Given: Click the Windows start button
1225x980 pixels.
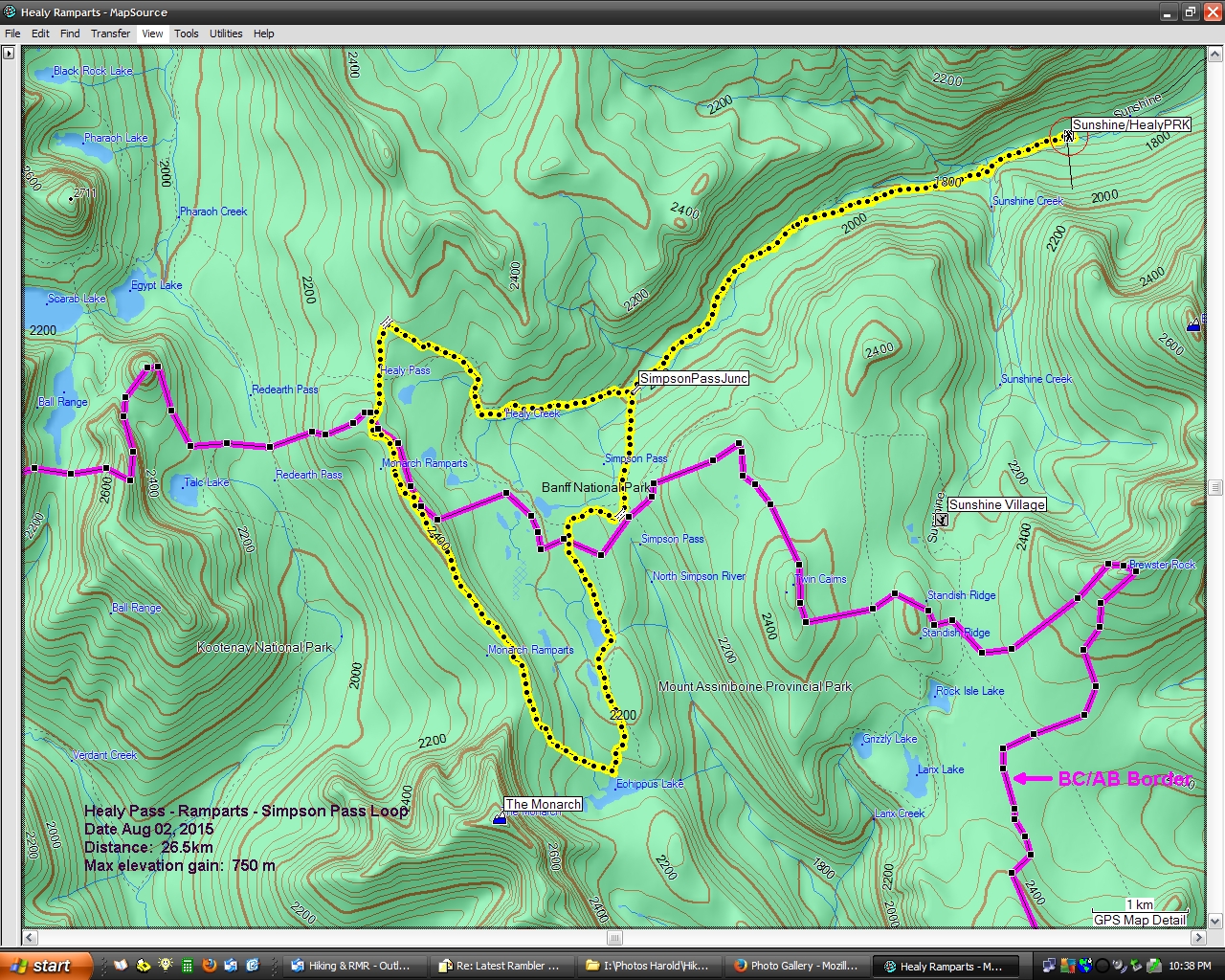Looking at the screenshot, I should [46, 966].
